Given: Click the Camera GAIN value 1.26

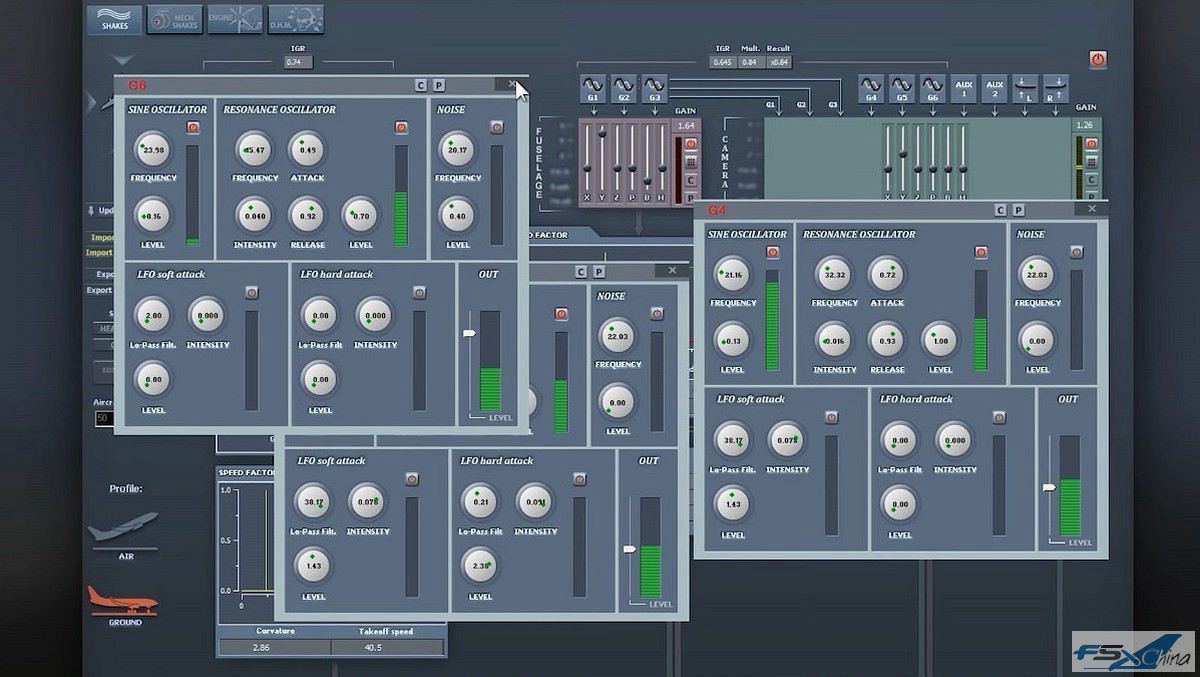Looking at the screenshot, I should click(x=1085, y=126).
